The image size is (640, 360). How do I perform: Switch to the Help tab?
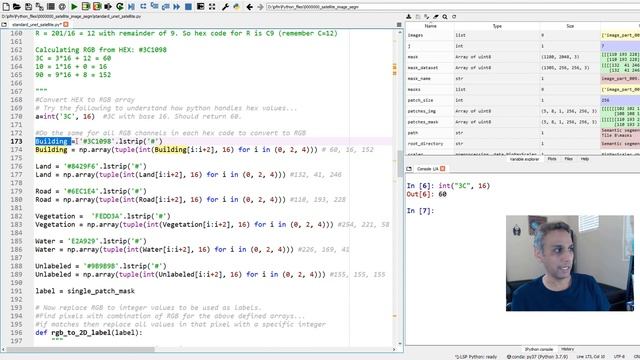[584, 159]
